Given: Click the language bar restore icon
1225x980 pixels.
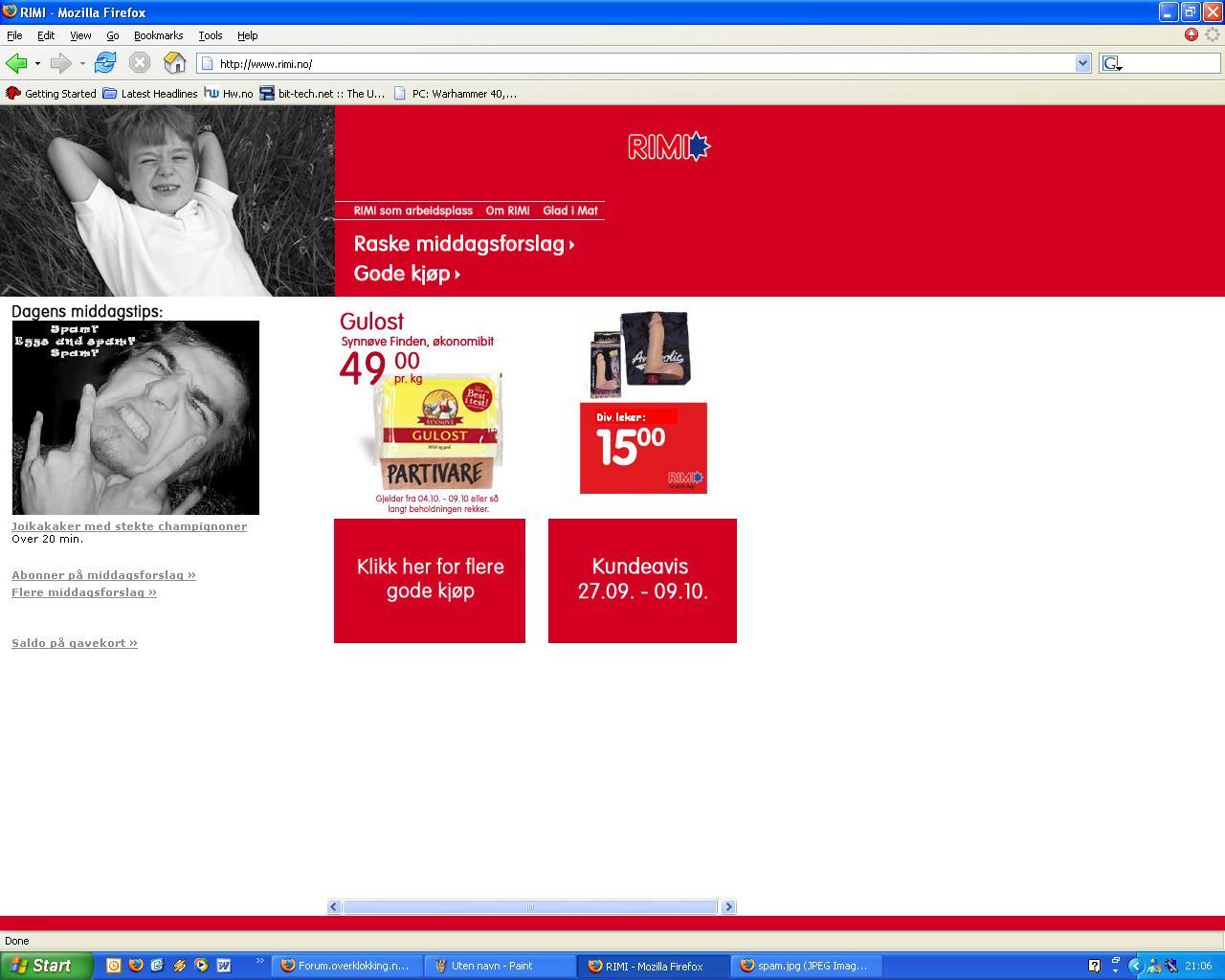Looking at the screenshot, I should coord(1116,960).
